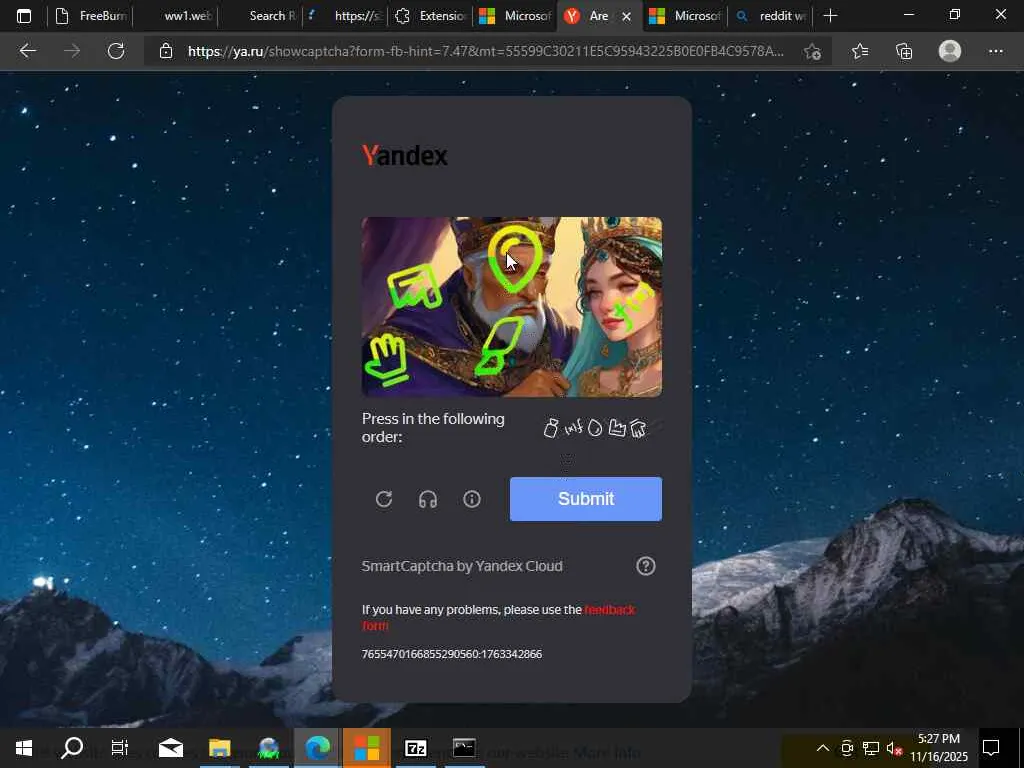1024x768 pixels.
Task: Go back to previous page
Action: (27, 51)
